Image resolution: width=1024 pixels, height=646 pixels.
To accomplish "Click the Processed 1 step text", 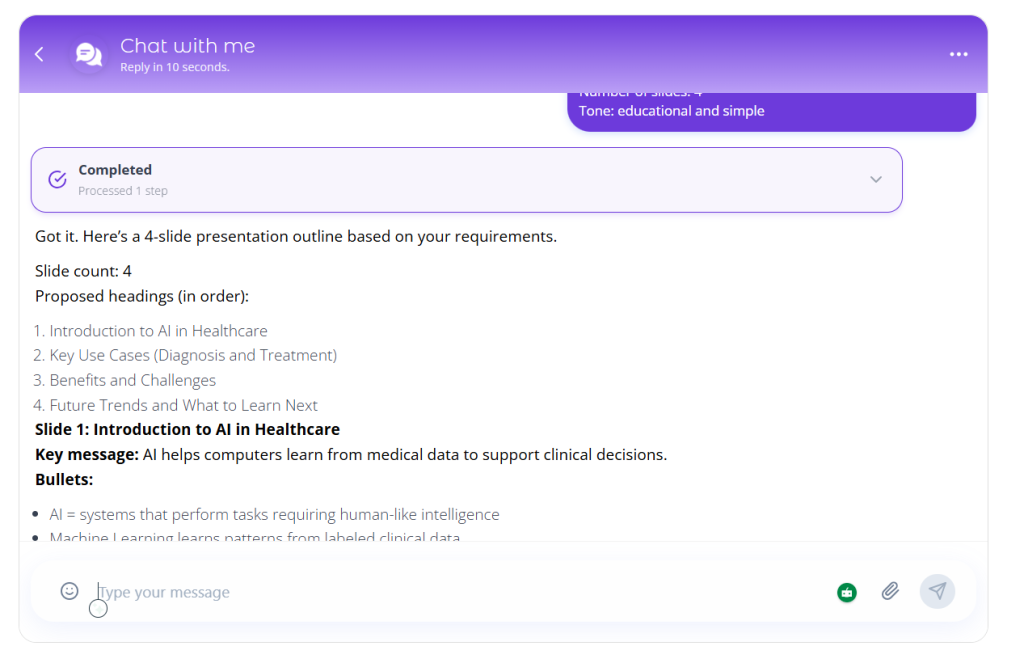I will (123, 191).
